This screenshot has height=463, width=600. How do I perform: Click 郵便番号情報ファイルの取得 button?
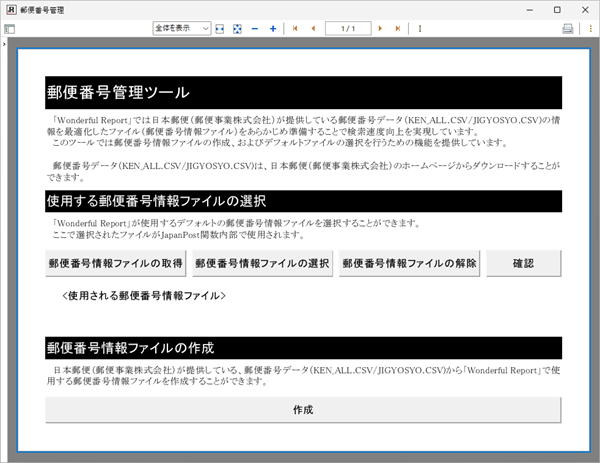[x=116, y=263]
